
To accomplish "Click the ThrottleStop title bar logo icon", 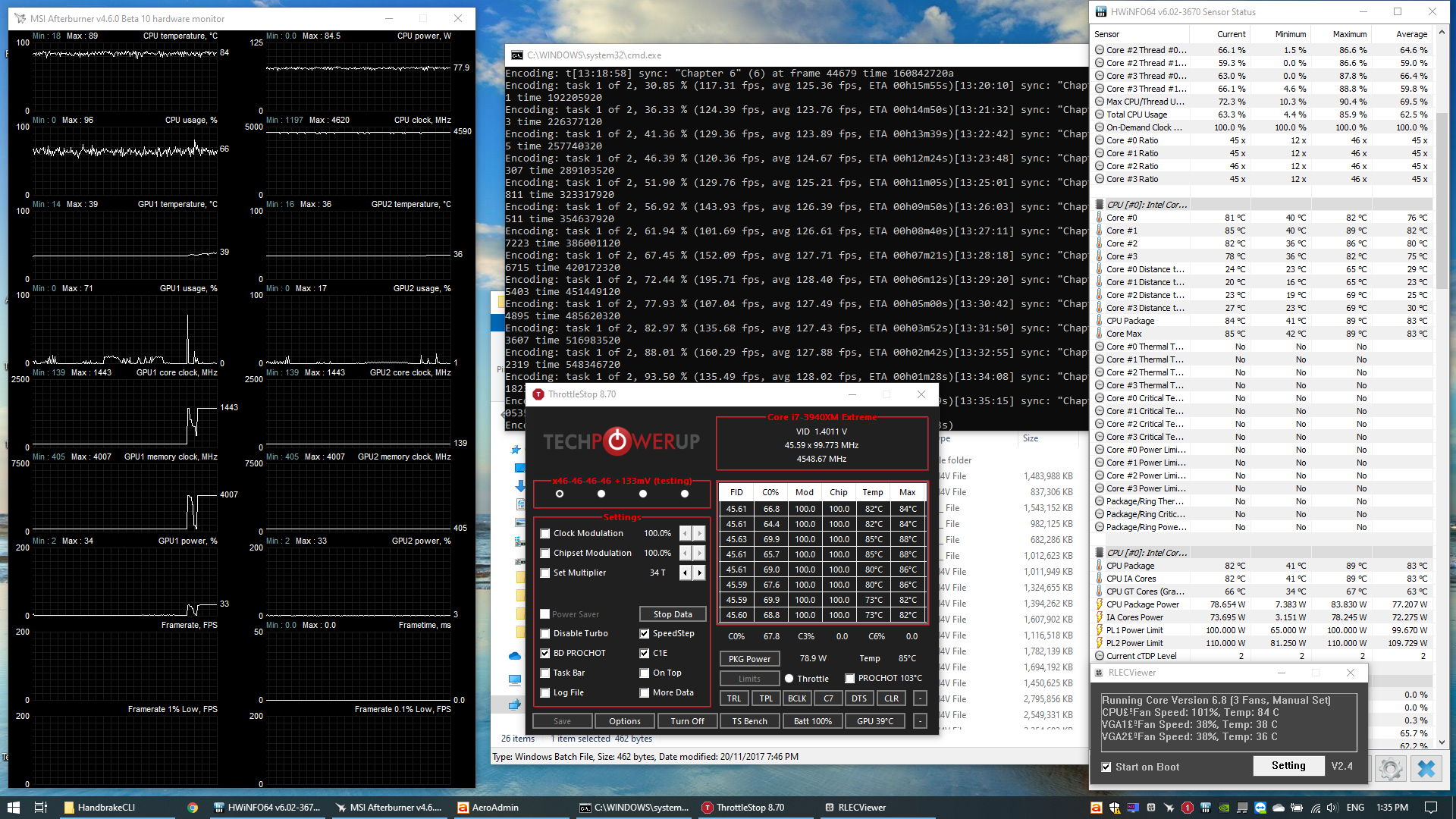I will (x=538, y=394).
